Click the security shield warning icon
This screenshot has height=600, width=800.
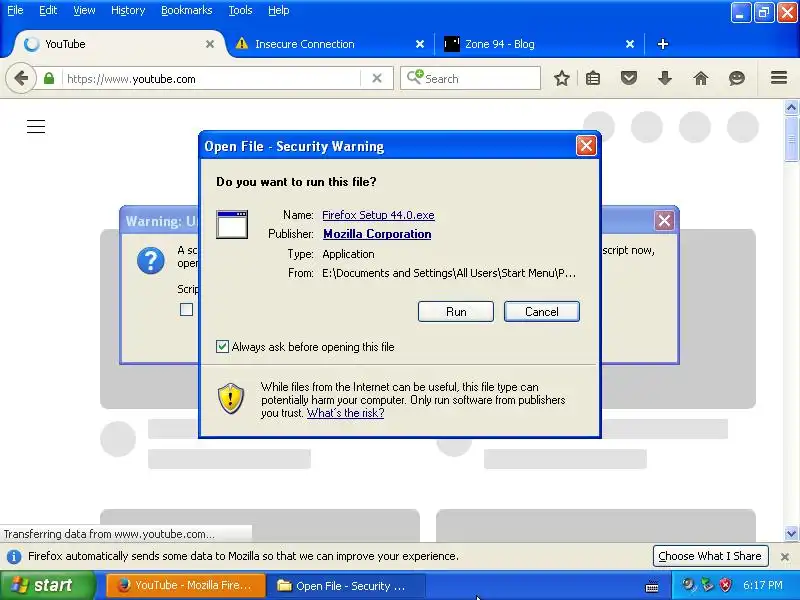coord(231,399)
